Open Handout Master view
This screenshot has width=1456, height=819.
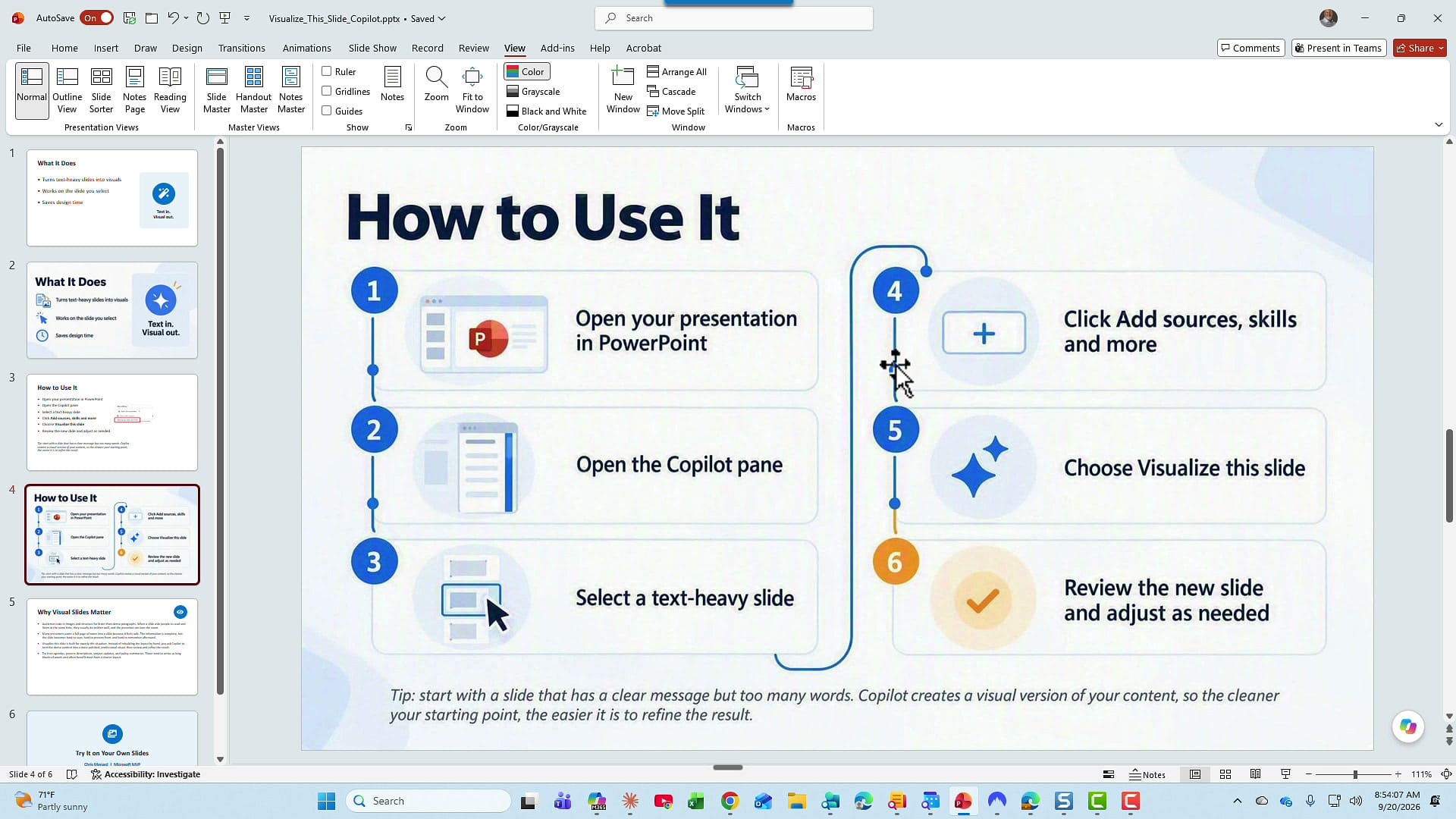[253, 90]
